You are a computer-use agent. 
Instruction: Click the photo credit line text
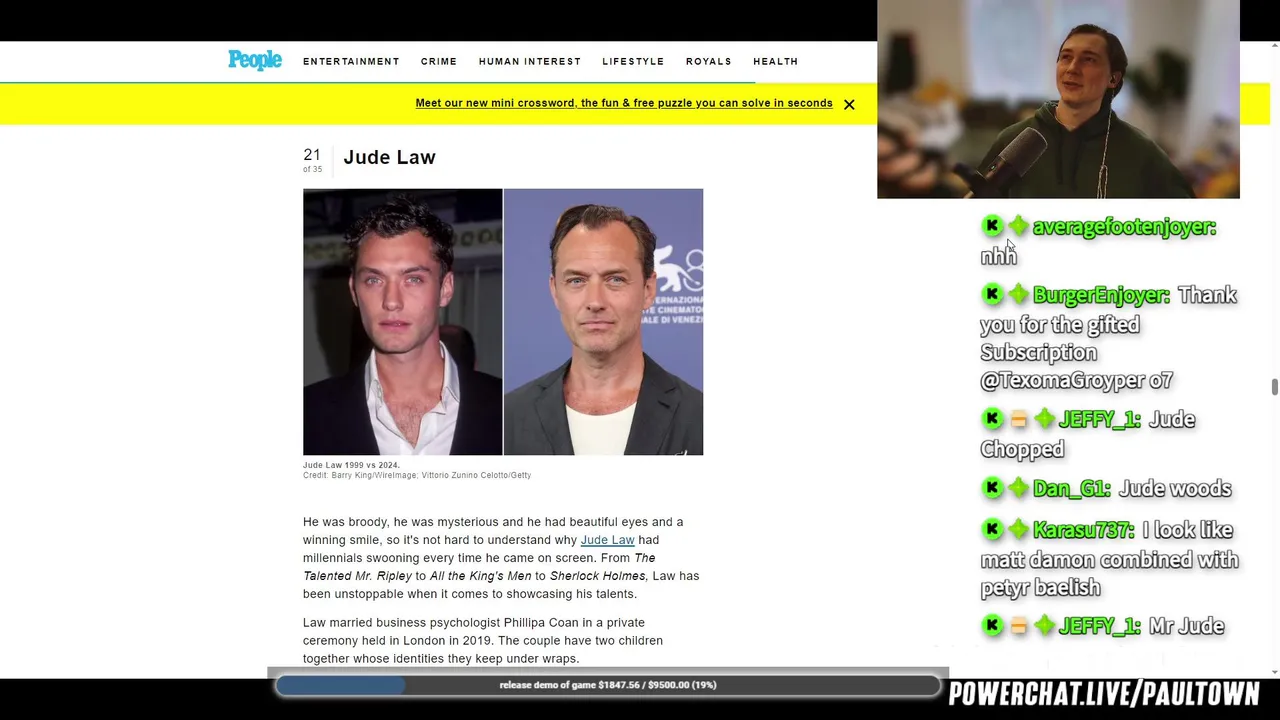(x=417, y=476)
